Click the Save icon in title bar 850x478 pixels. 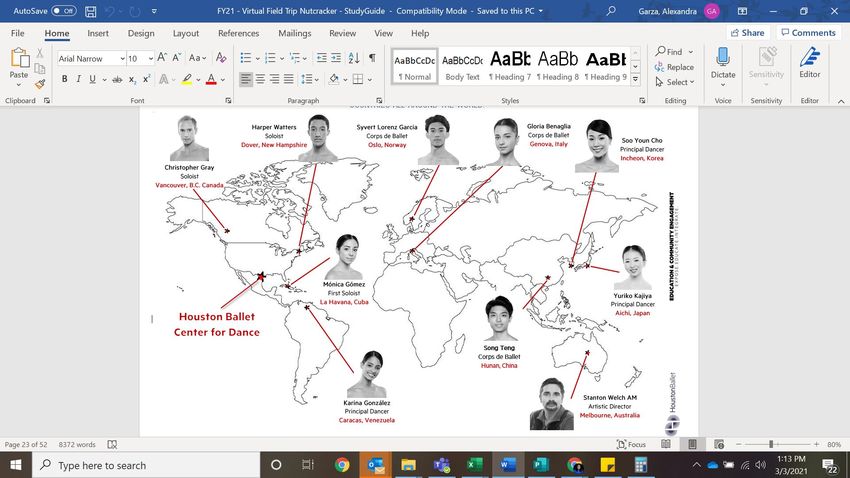click(x=91, y=11)
